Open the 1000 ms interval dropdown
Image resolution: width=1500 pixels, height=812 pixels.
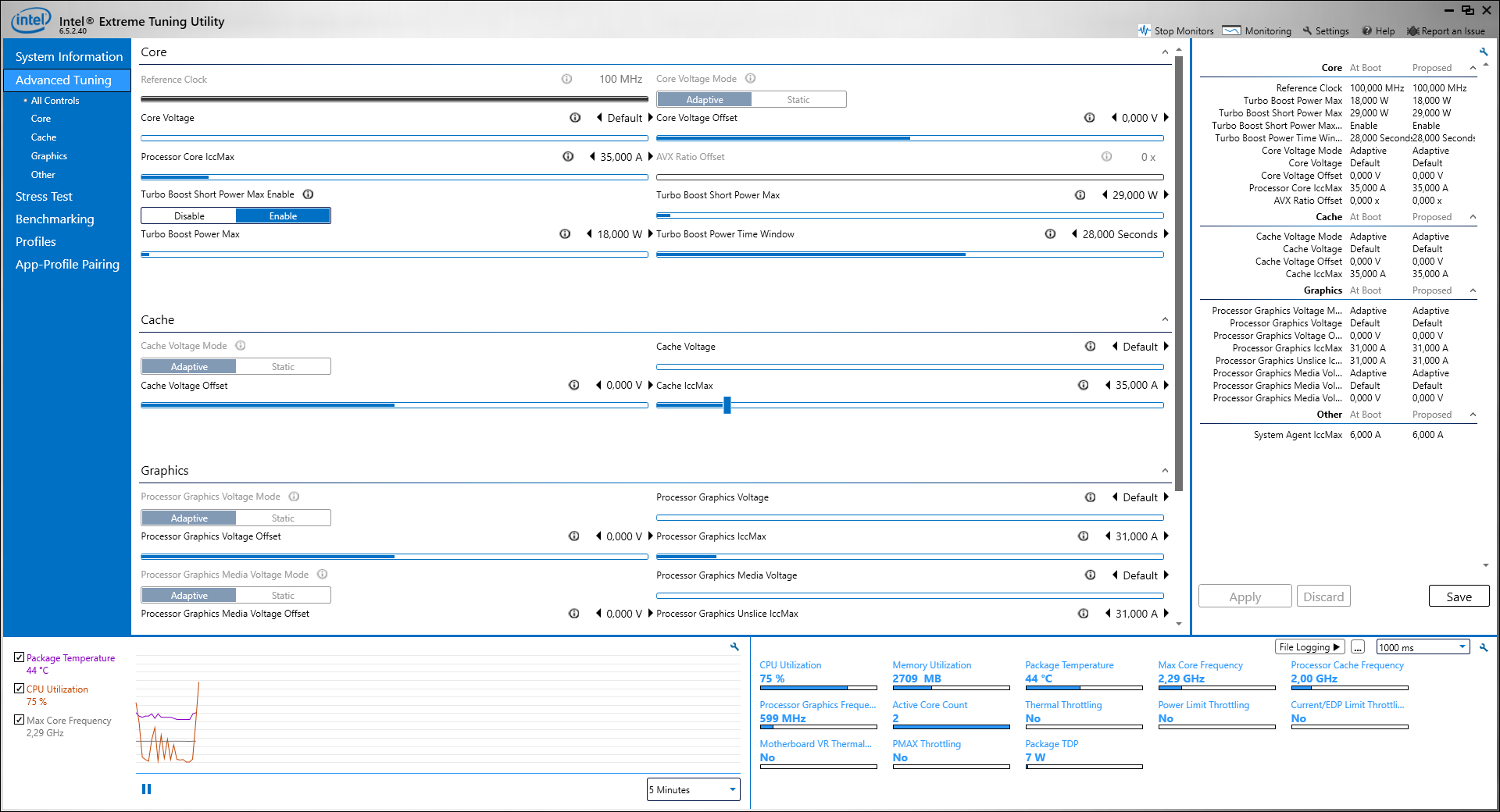pos(1423,647)
